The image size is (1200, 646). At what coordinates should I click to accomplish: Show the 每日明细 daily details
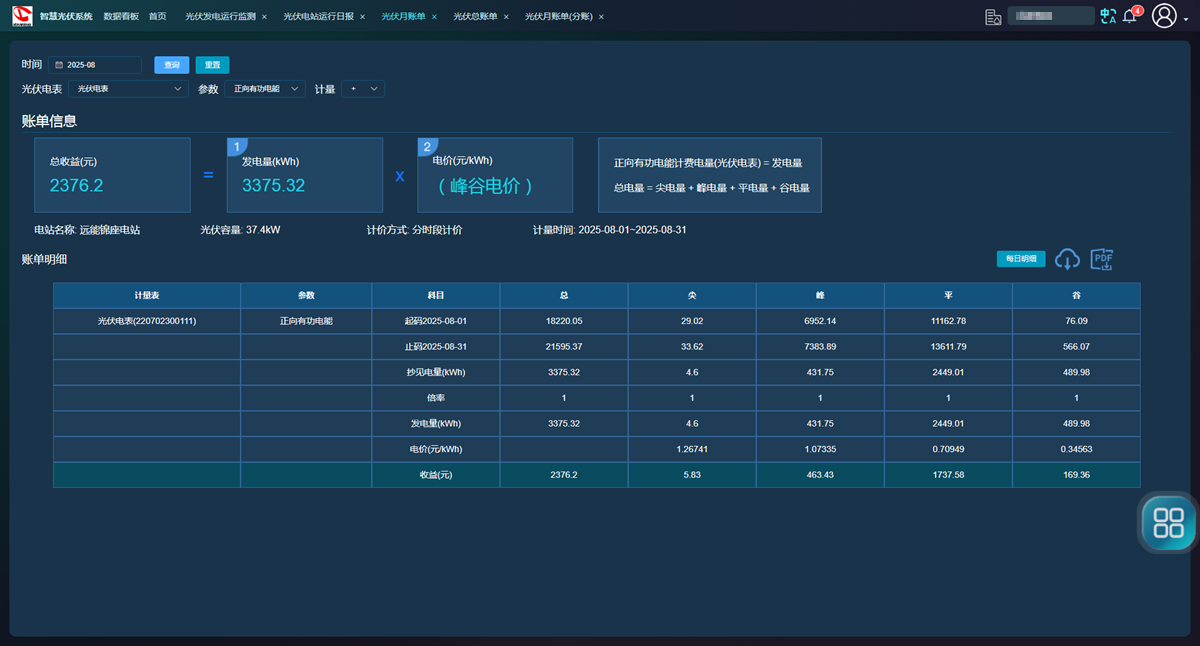1020,259
